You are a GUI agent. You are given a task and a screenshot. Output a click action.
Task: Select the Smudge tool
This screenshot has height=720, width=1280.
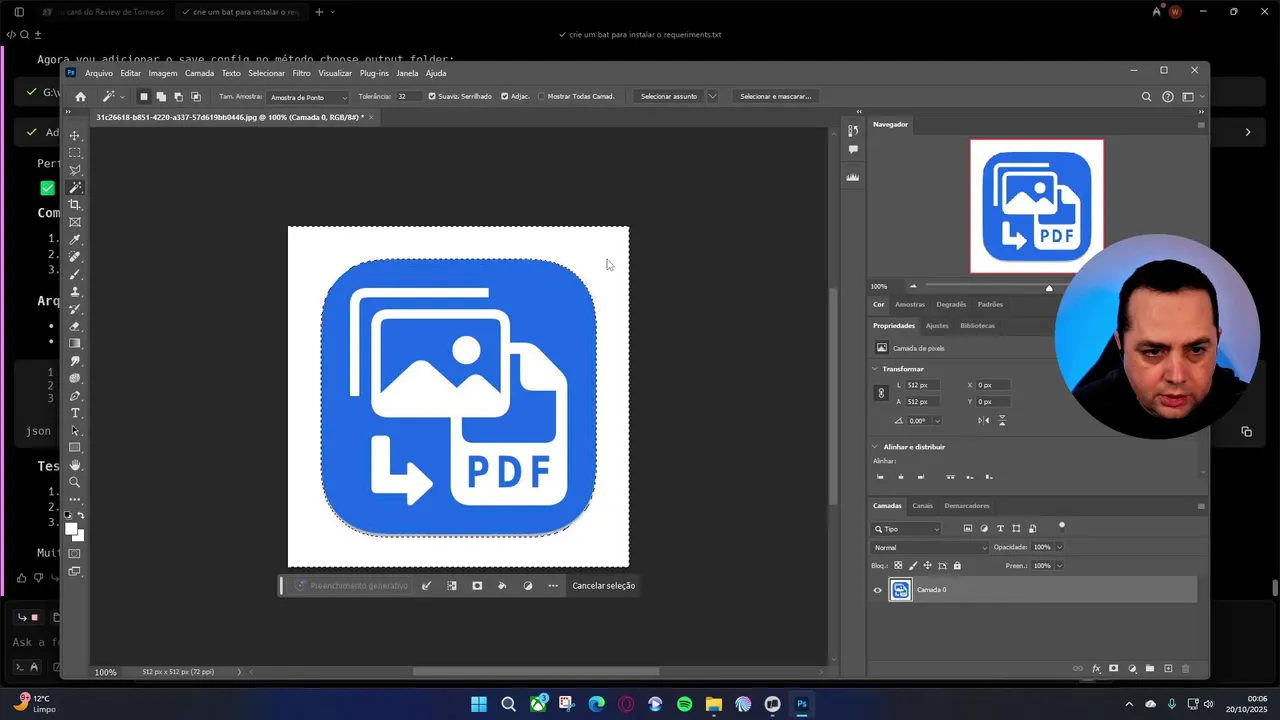[x=75, y=361]
